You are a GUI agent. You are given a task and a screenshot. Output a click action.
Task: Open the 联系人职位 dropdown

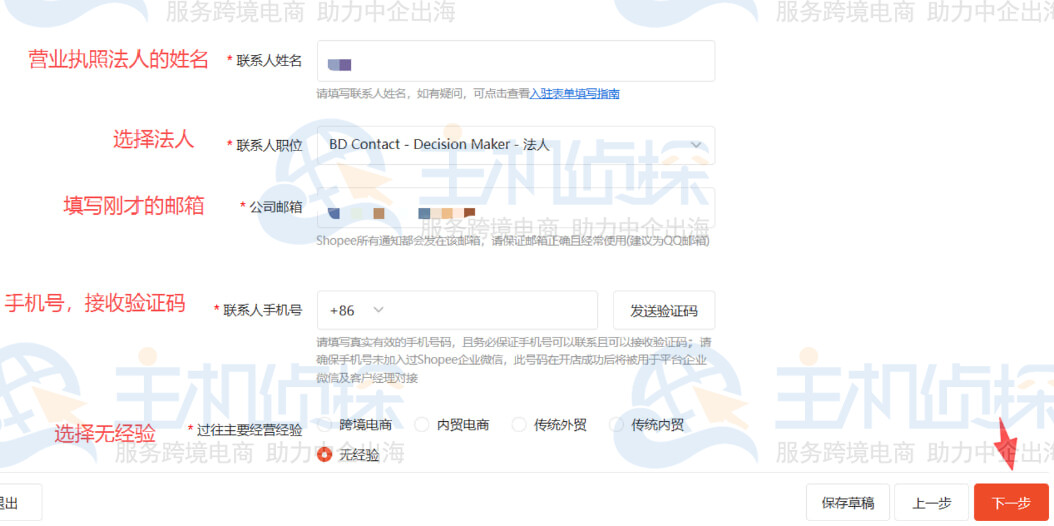[516, 145]
